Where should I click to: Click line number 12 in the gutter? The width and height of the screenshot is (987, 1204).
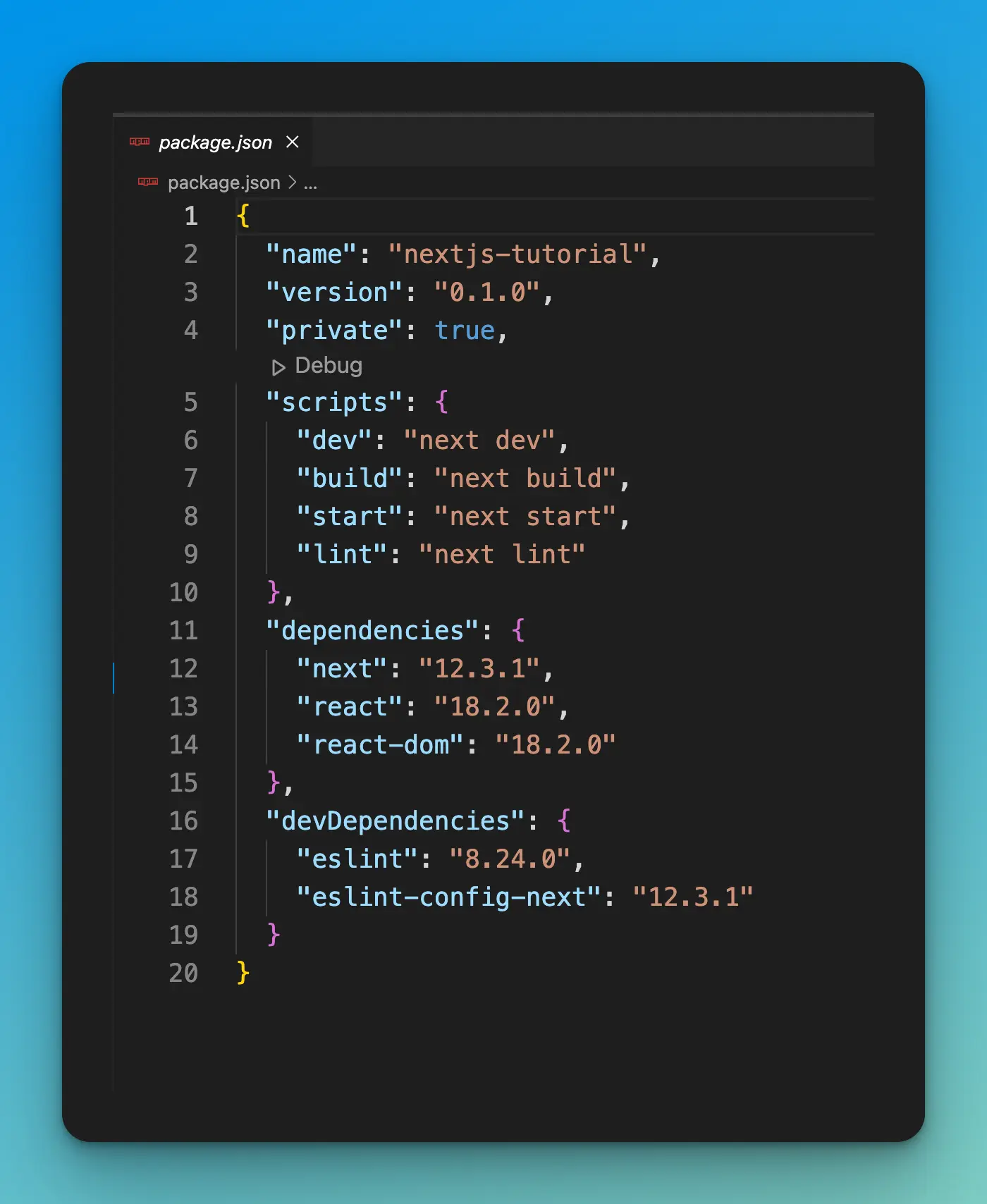point(183,669)
